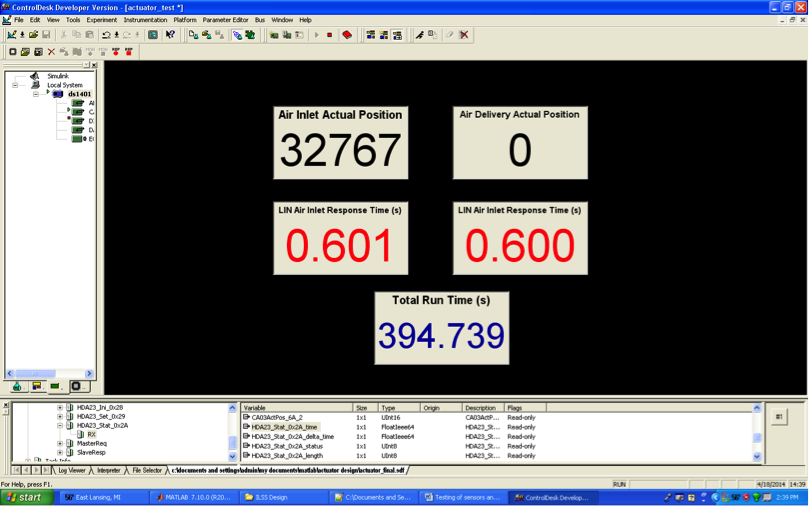Open the dropdown arrow next to Undo
The width and height of the screenshot is (809, 506).
(x=117, y=35)
